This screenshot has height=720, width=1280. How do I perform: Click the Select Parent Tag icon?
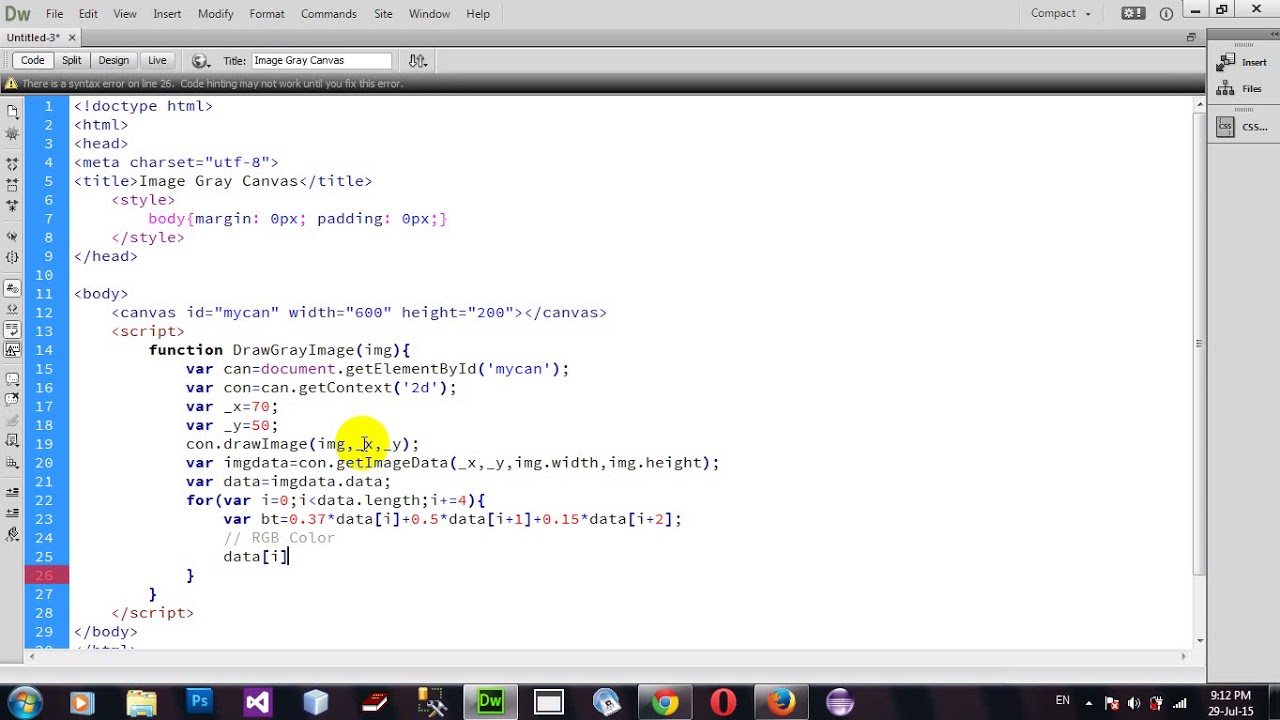12,236
